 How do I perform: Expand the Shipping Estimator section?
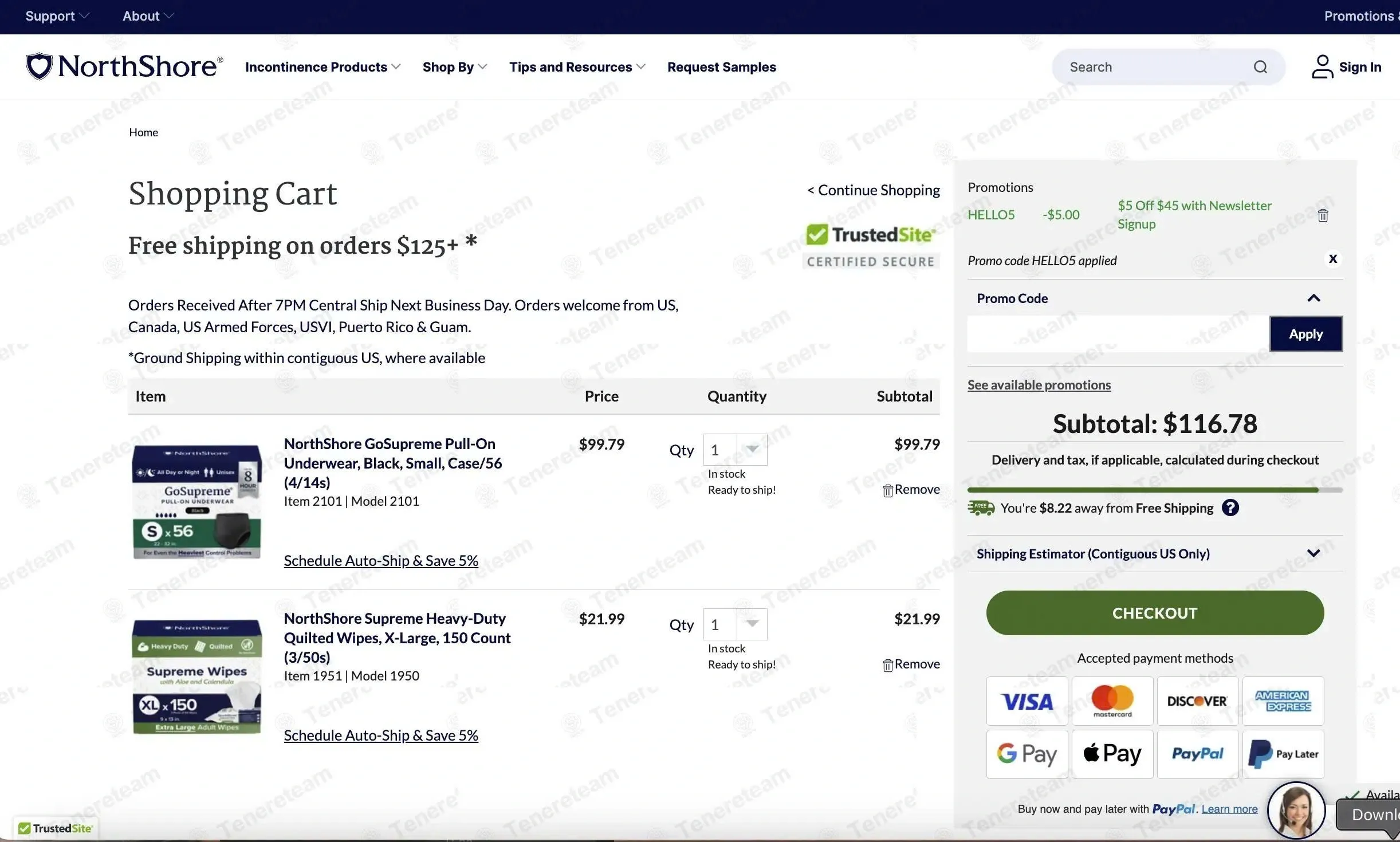coord(1313,553)
